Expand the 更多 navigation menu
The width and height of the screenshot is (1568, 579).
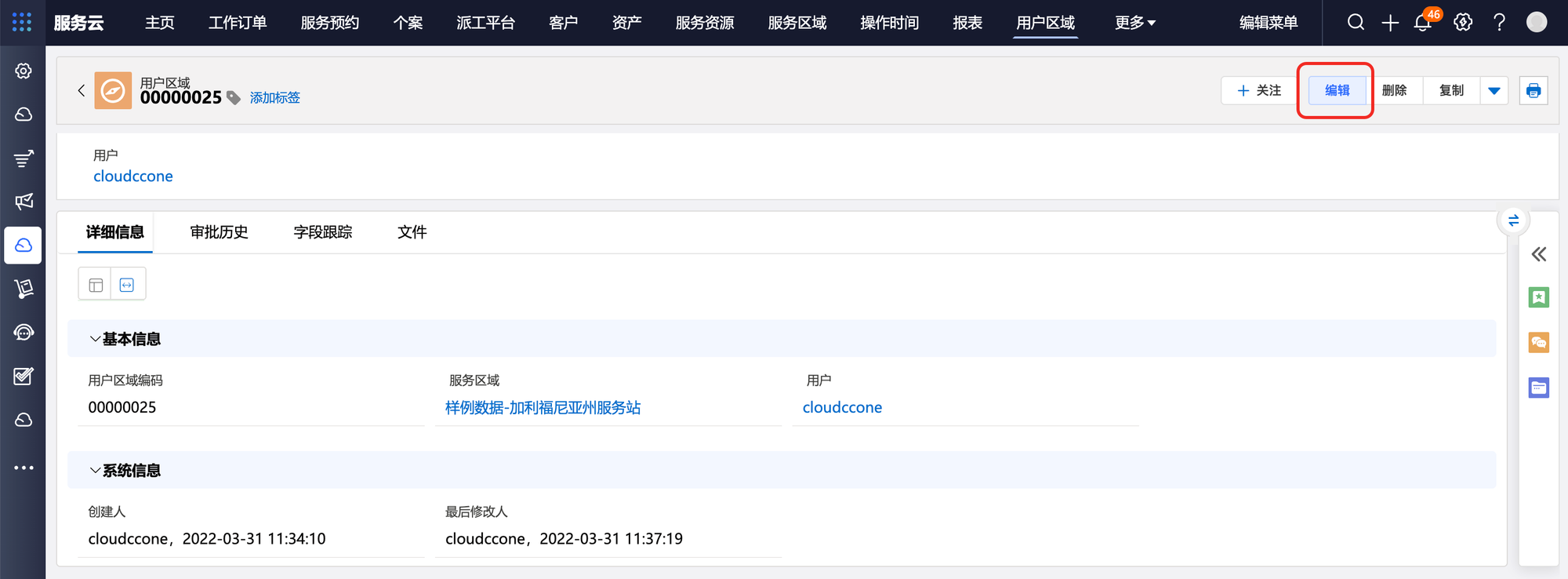[x=1134, y=23]
